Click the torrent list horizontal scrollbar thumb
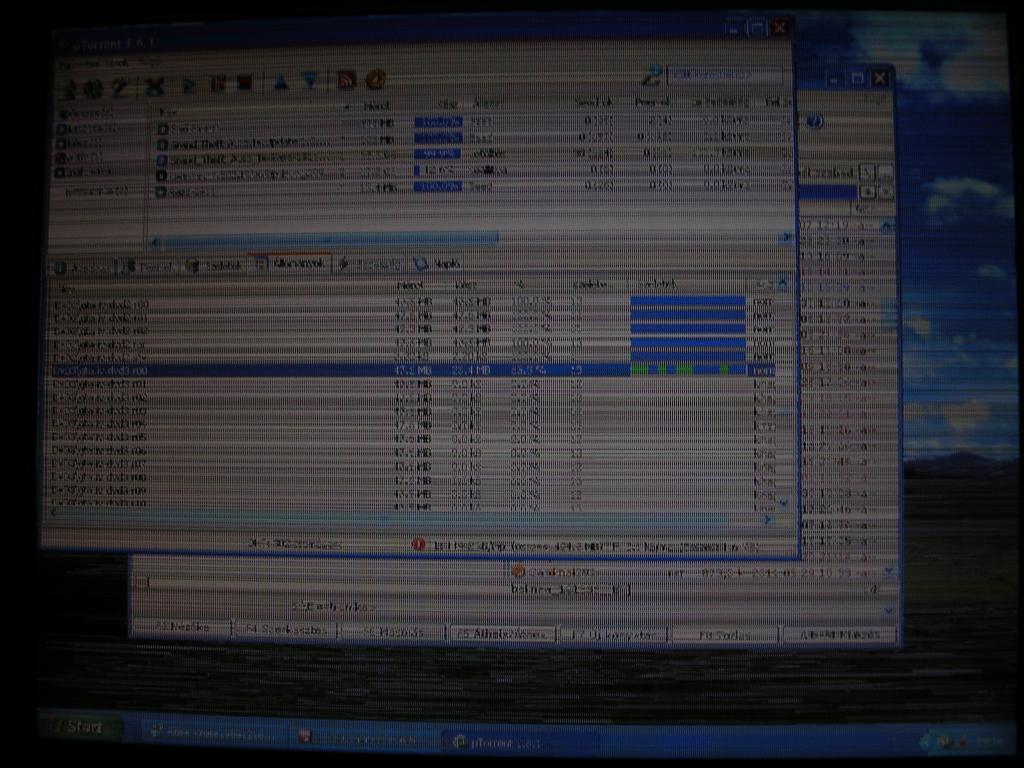 tap(330, 240)
